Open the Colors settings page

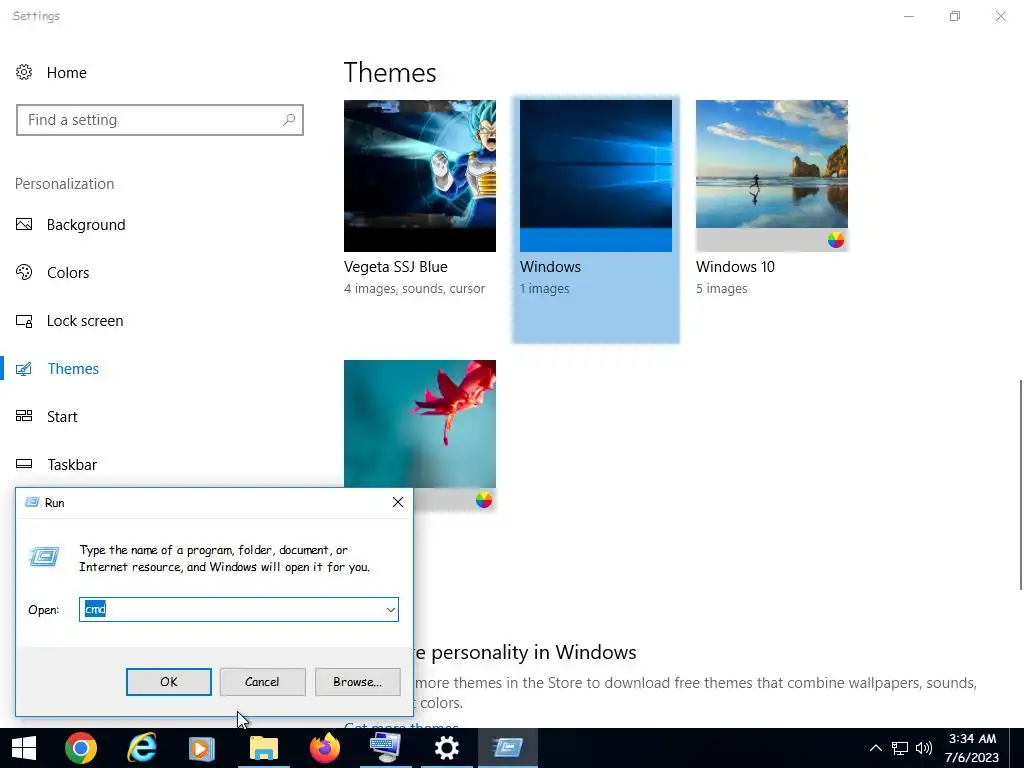(68, 272)
